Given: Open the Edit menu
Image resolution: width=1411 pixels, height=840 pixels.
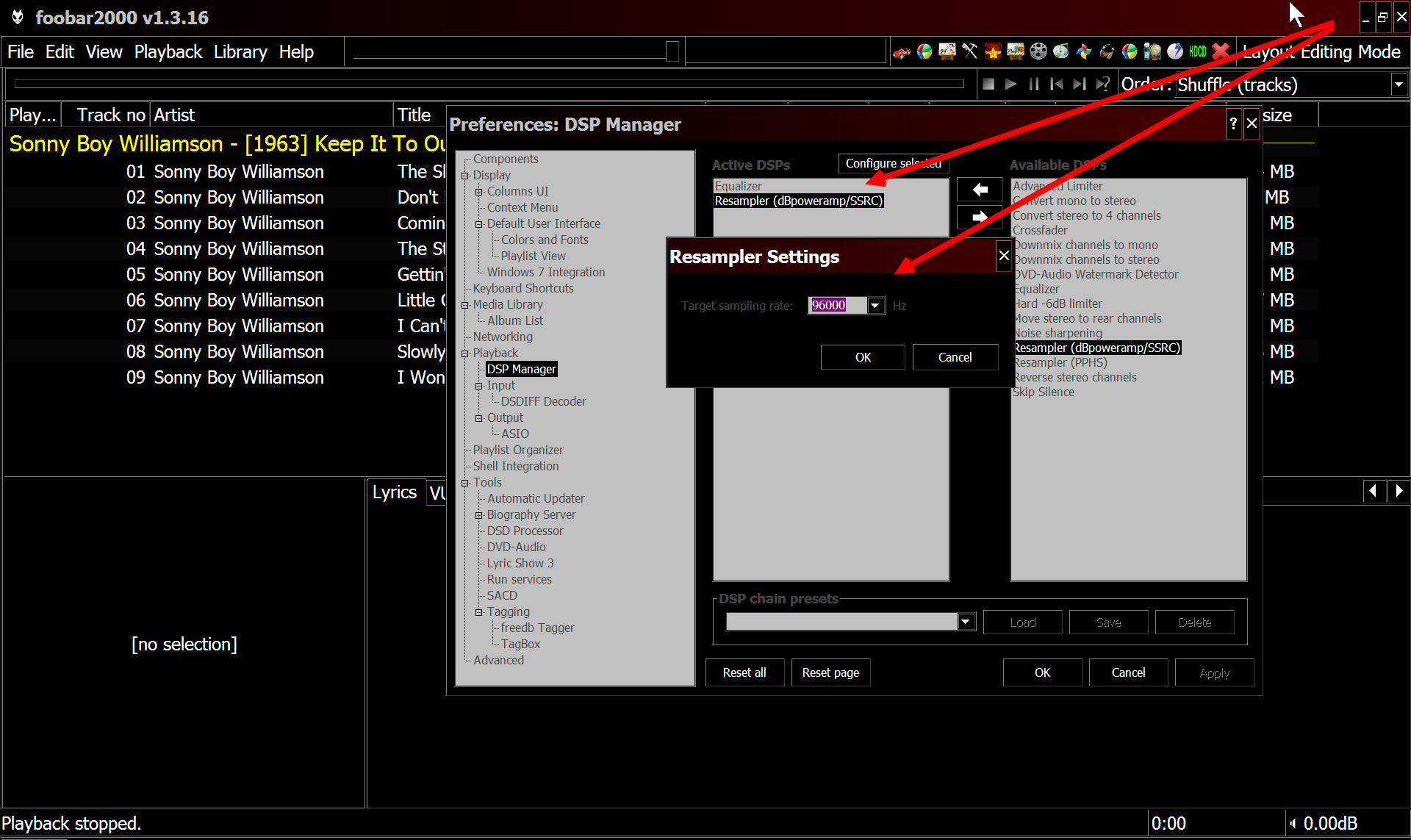Looking at the screenshot, I should pos(60,52).
